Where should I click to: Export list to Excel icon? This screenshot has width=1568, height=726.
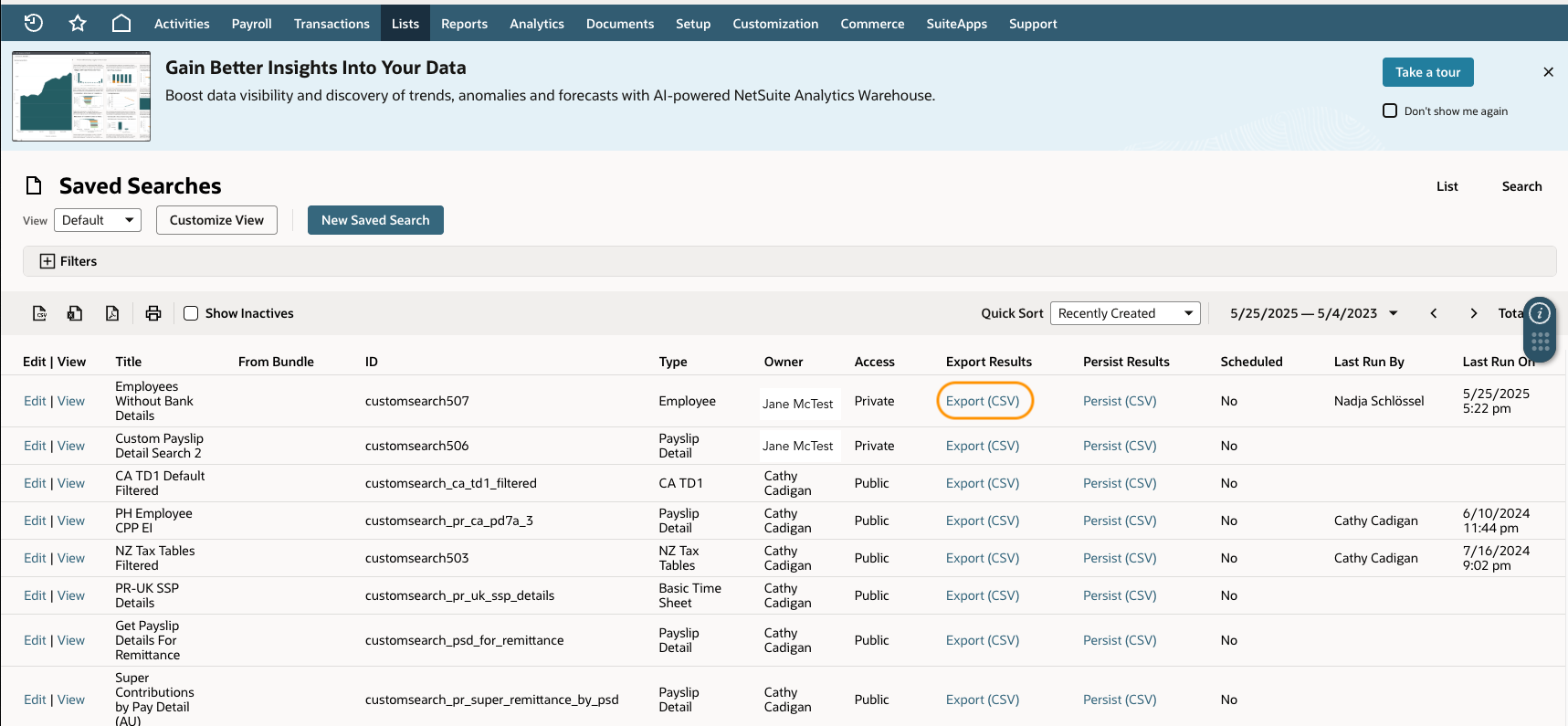coord(75,313)
